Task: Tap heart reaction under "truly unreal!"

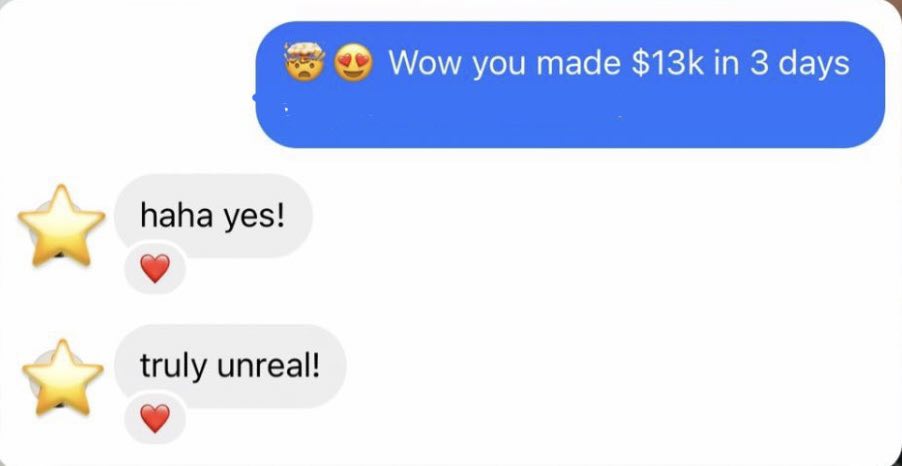Action: click(155, 418)
